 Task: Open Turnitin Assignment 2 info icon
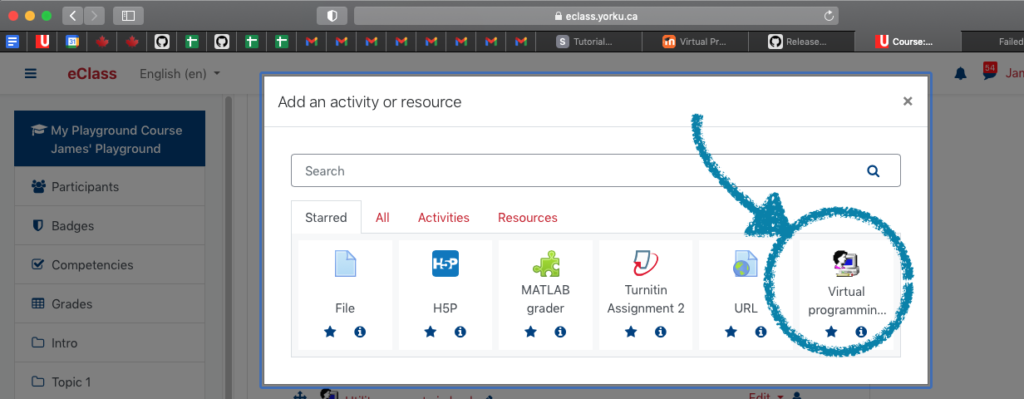click(x=661, y=332)
